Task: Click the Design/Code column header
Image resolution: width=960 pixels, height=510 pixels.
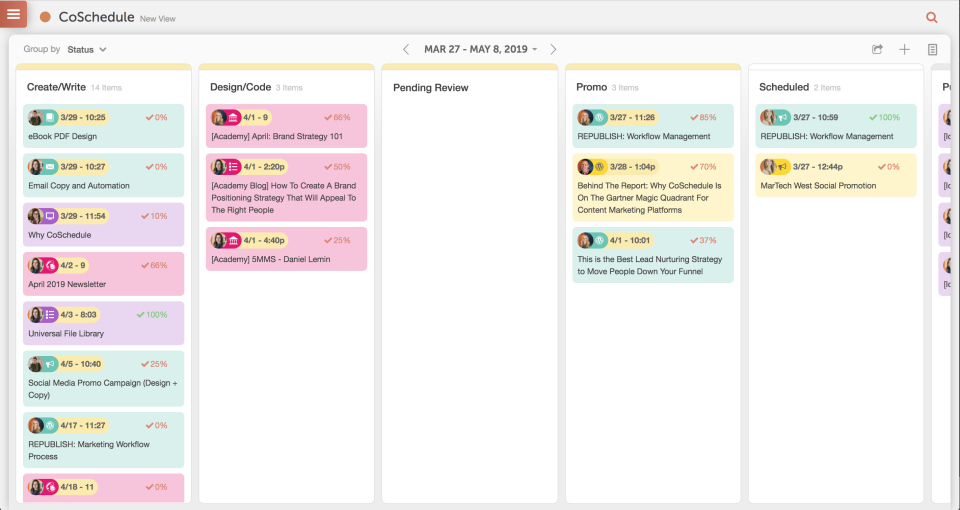Action: tap(241, 88)
